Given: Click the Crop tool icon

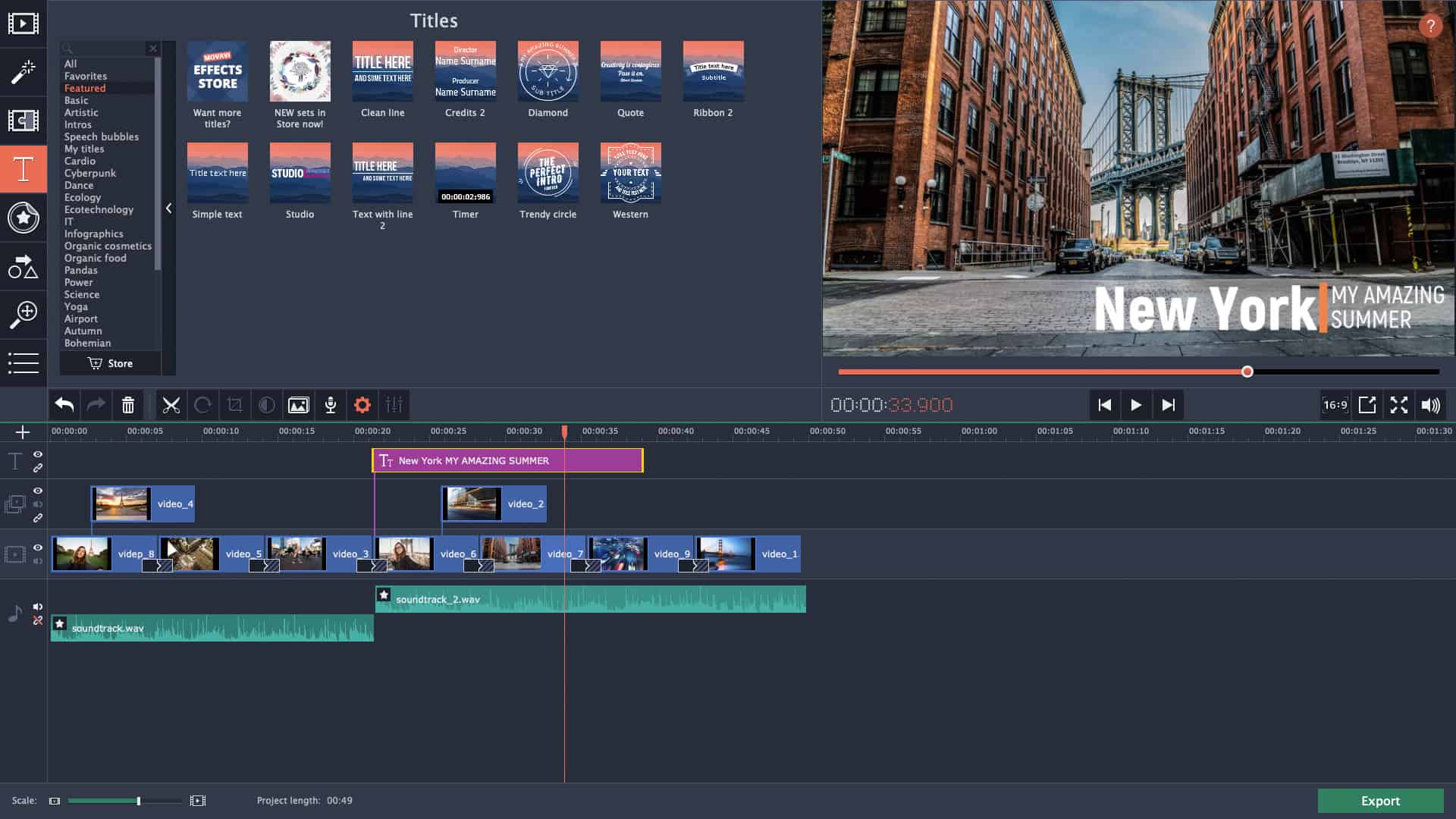Looking at the screenshot, I should pyautogui.click(x=235, y=405).
